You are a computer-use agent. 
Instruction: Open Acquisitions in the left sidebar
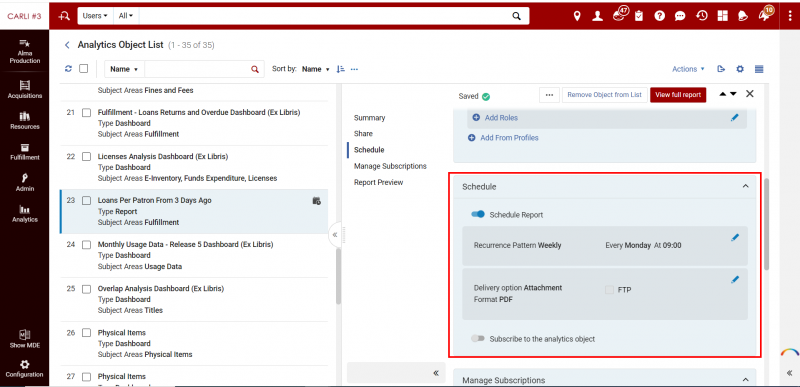(x=25, y=89)
